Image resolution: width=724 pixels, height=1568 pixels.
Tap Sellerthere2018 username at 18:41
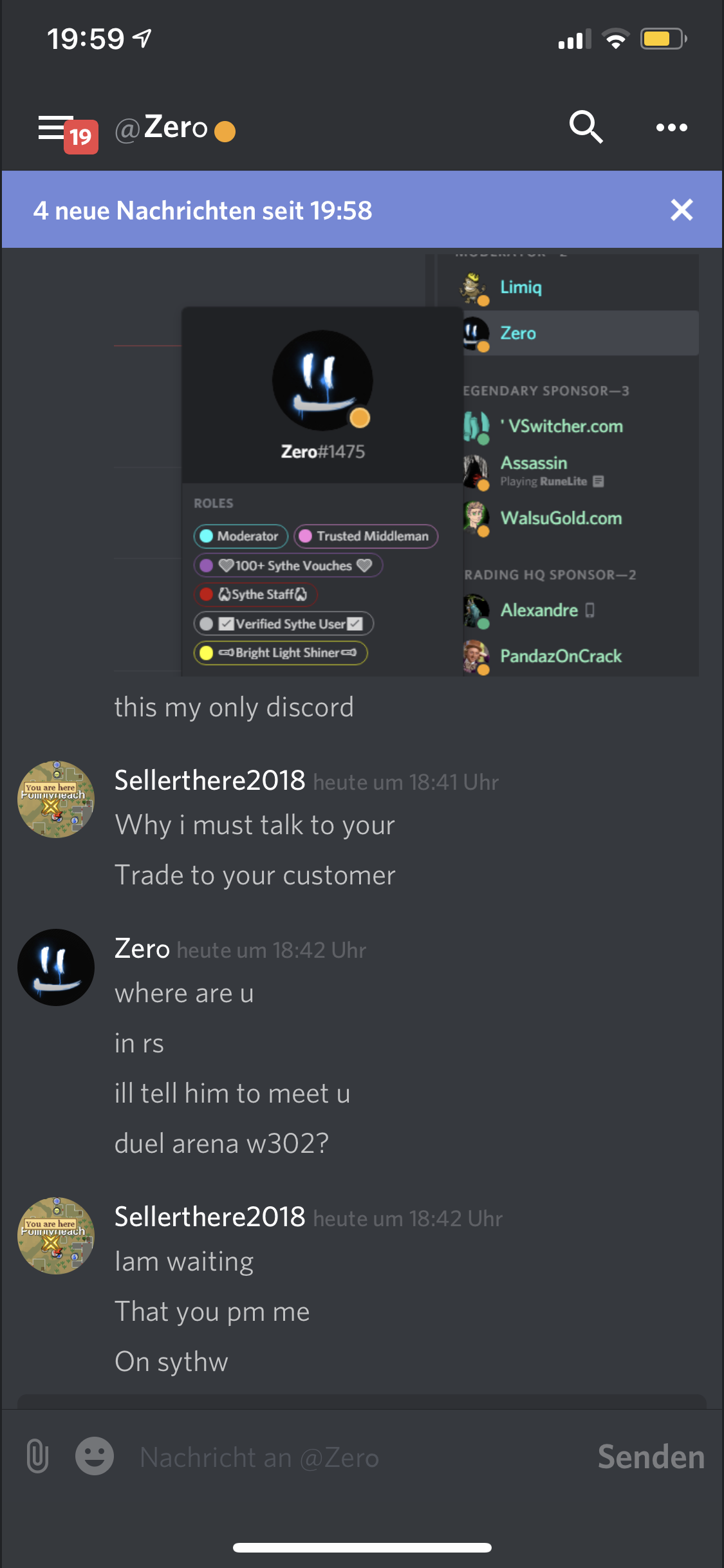tap(210, 780)
